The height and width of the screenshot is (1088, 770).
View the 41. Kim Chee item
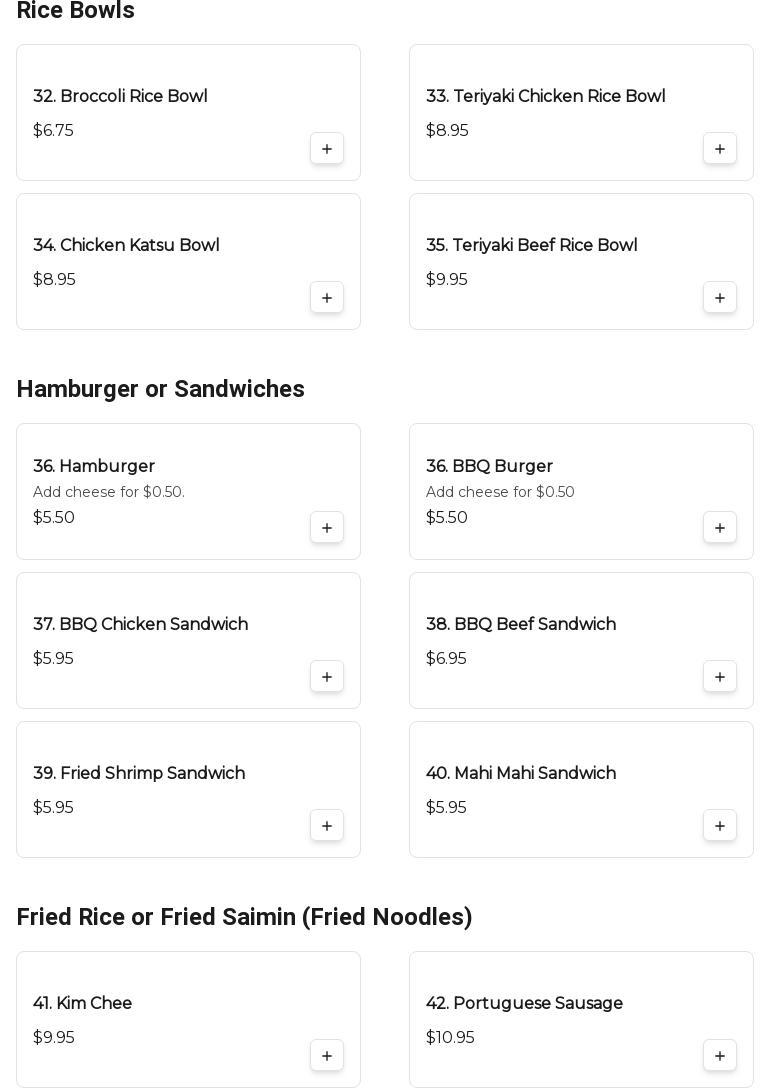click(x=82, y=1003)
